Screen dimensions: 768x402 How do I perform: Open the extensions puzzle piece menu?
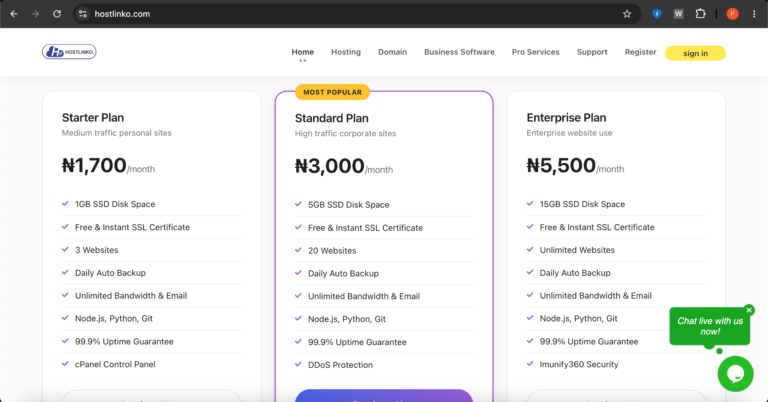(700, 14)
